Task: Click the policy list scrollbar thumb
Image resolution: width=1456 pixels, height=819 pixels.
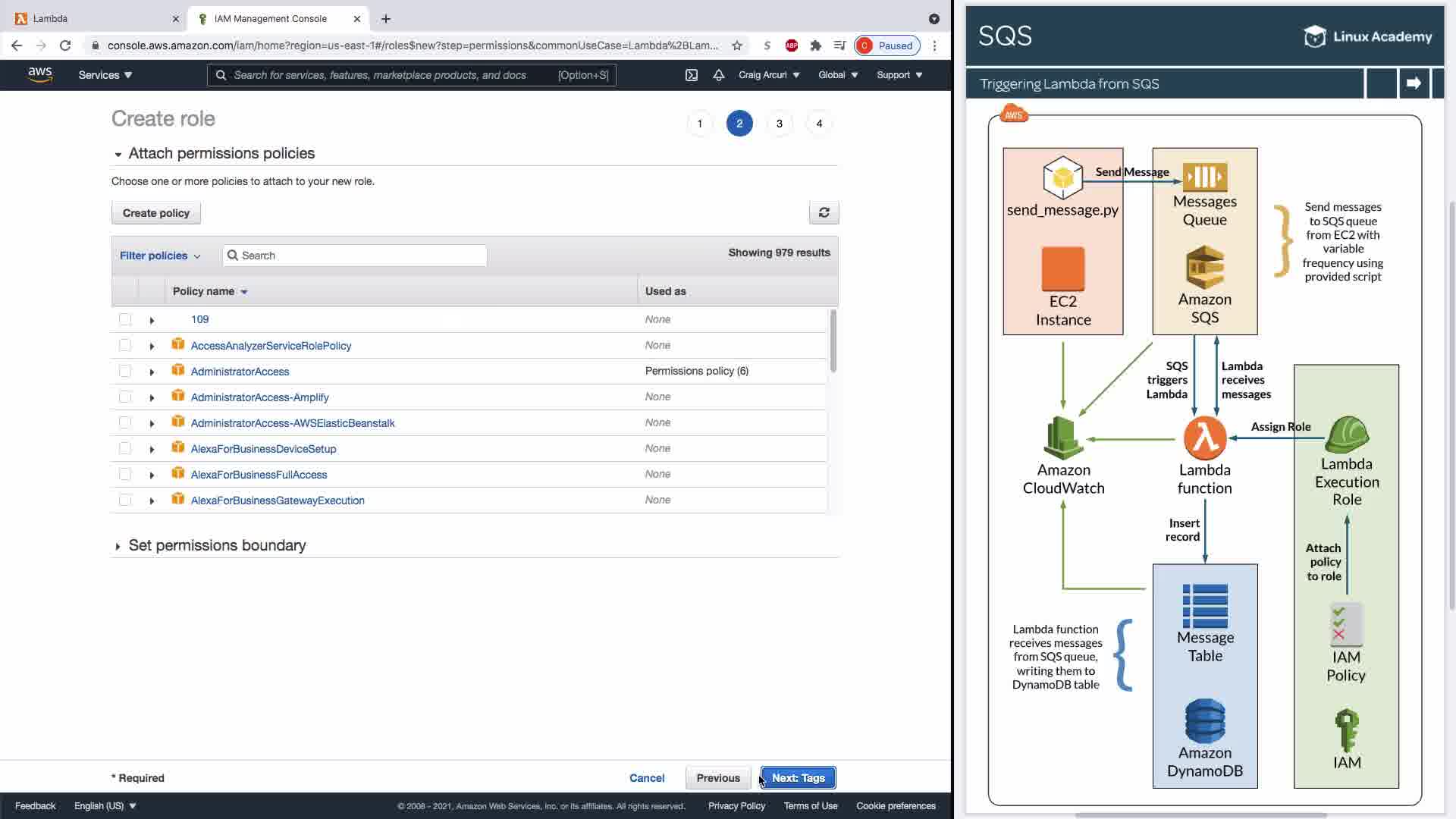Action: (x=833, y=341)
